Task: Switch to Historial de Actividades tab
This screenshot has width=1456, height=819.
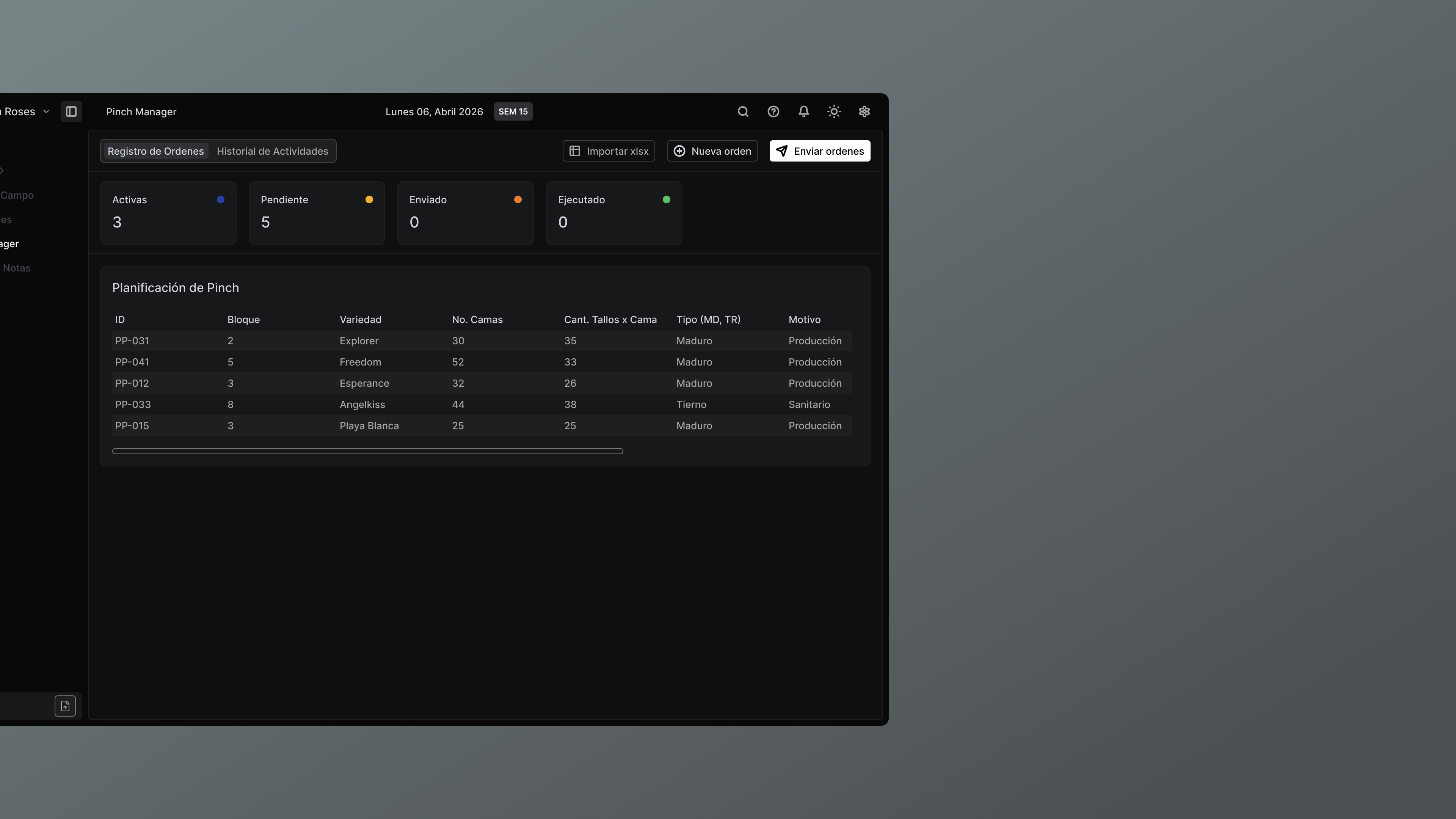Action: pos(273,151)
